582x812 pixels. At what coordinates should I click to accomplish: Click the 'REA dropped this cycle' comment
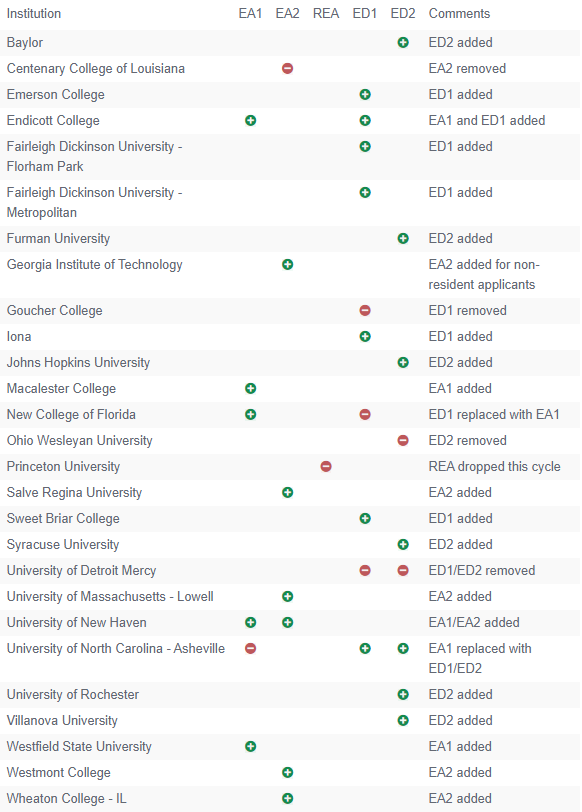[494, 467]
